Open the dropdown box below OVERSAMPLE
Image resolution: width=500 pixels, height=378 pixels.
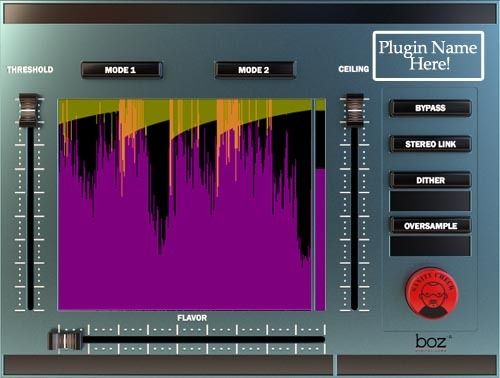[x=430, y=246]
